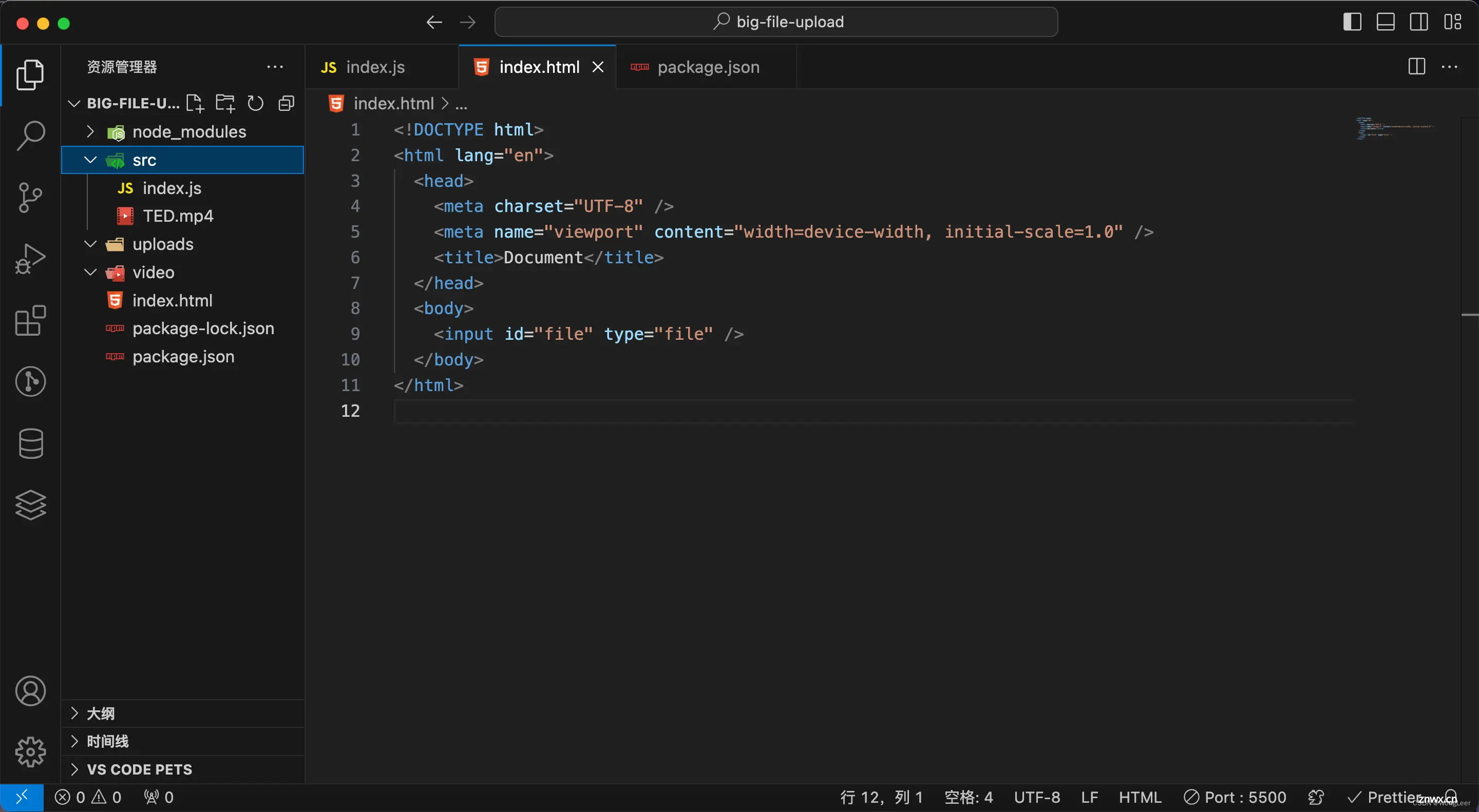Click the radio signal ports indicator in status bar
The height and width of the screenshot is (812, 1479).
(x=159, y=797)
